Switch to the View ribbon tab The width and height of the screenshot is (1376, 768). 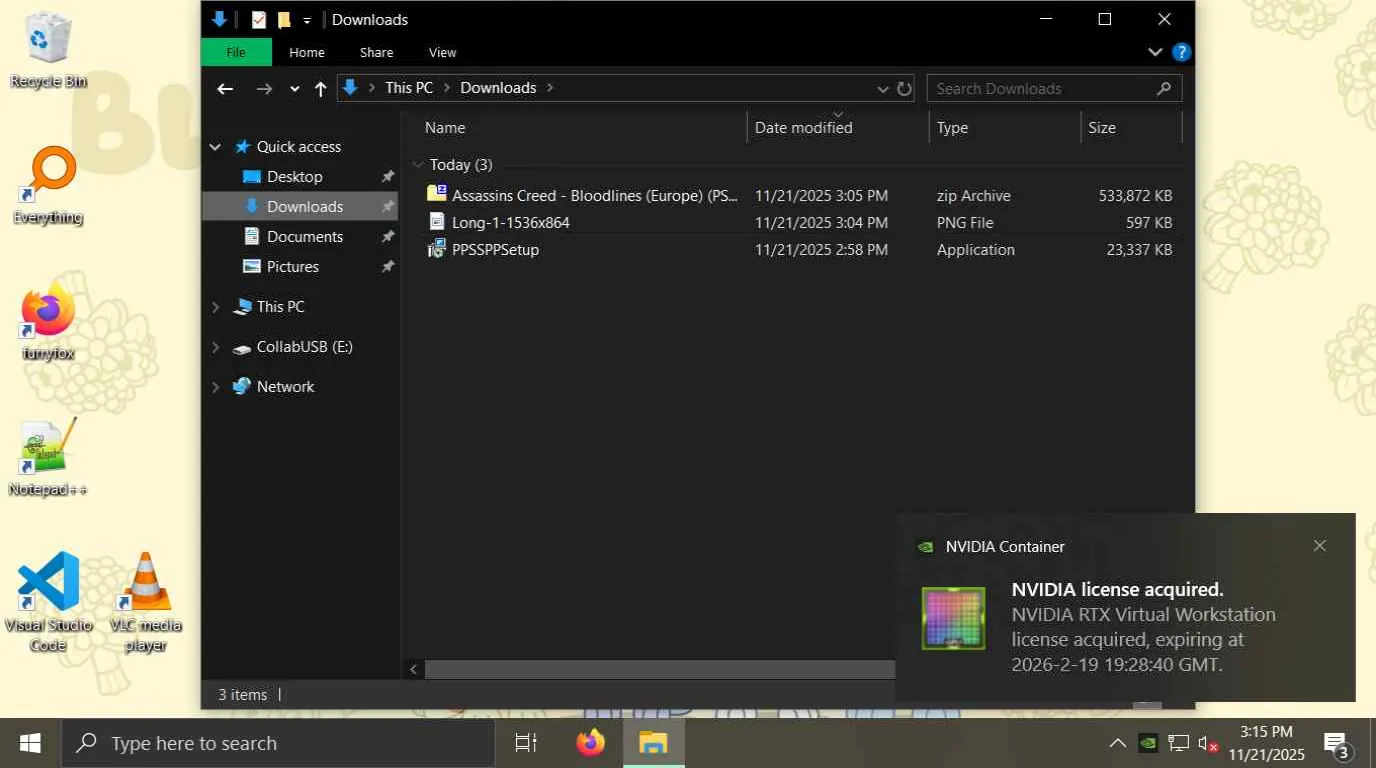443,52
